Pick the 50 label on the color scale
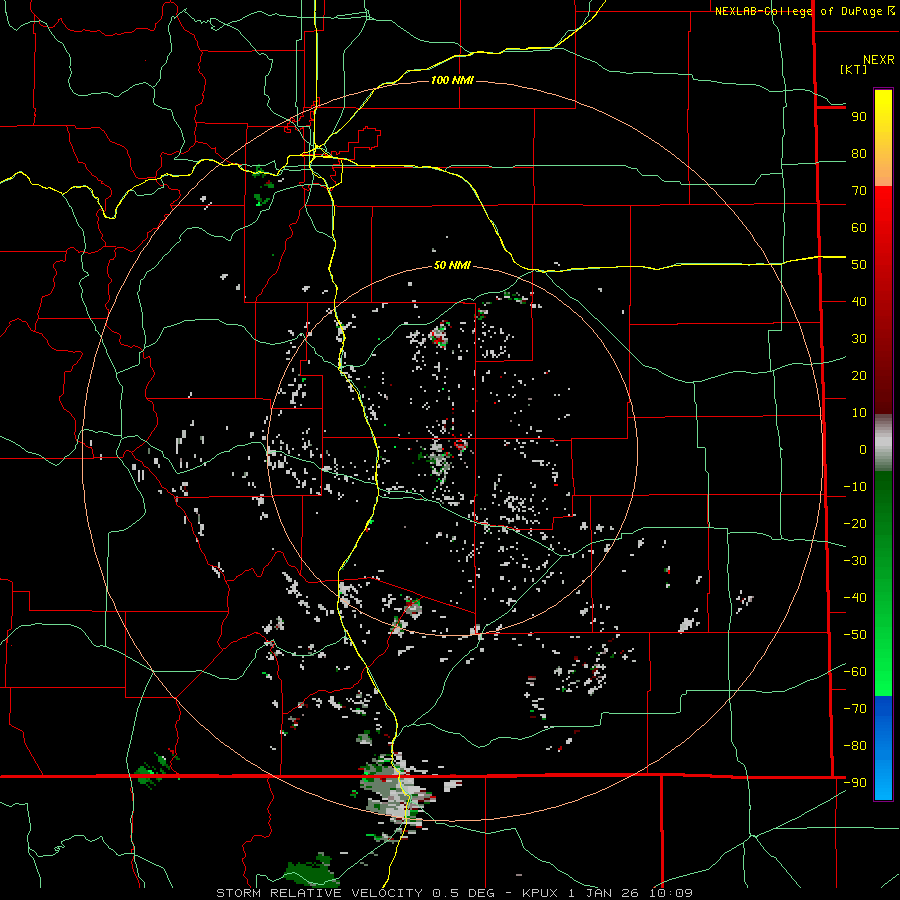900x900 pixels. (859, 265)
